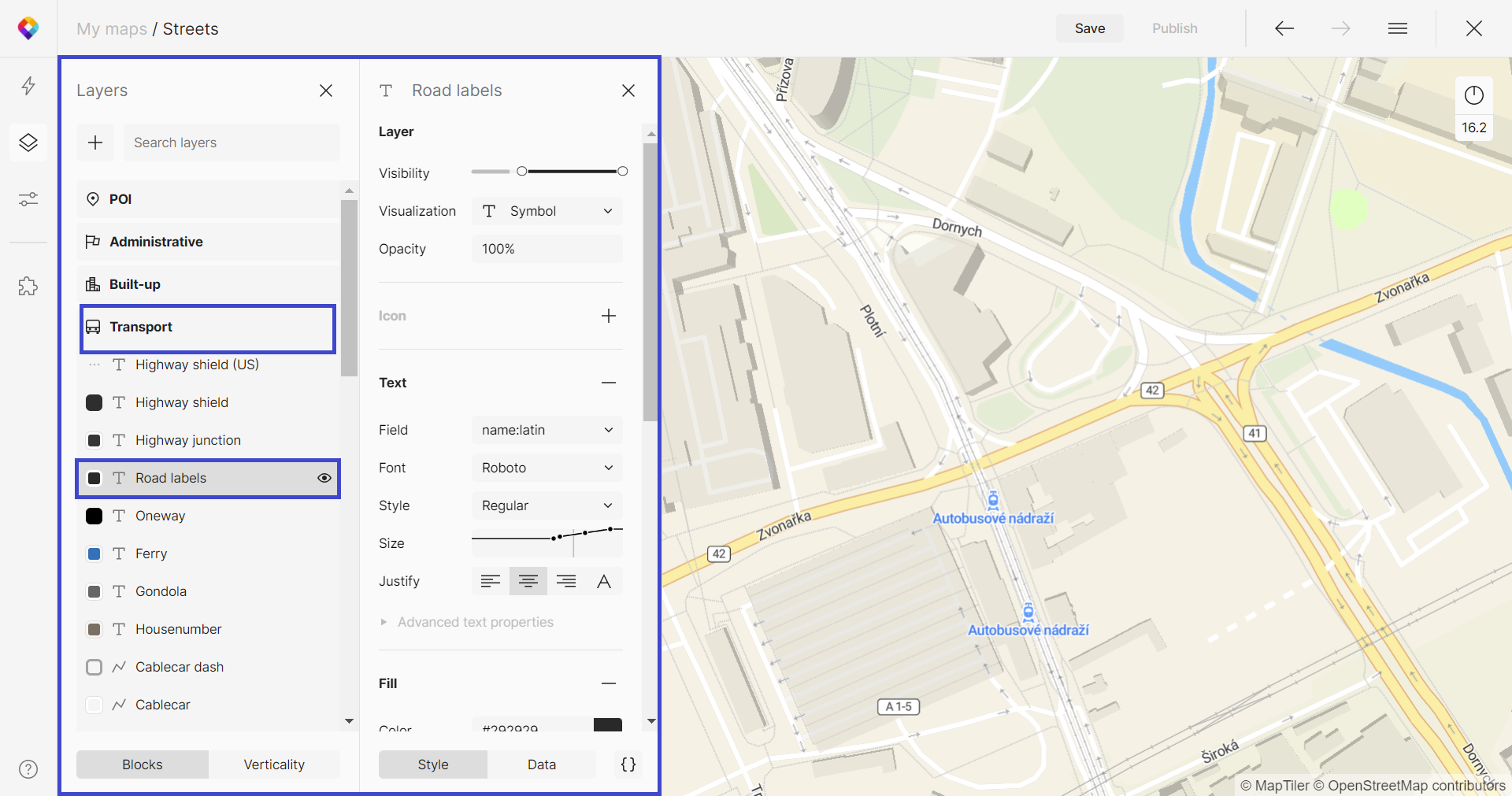The image size is (1512, 796).
Task: Open the puzzle piece extensions icon
Action: click(28, 286)
